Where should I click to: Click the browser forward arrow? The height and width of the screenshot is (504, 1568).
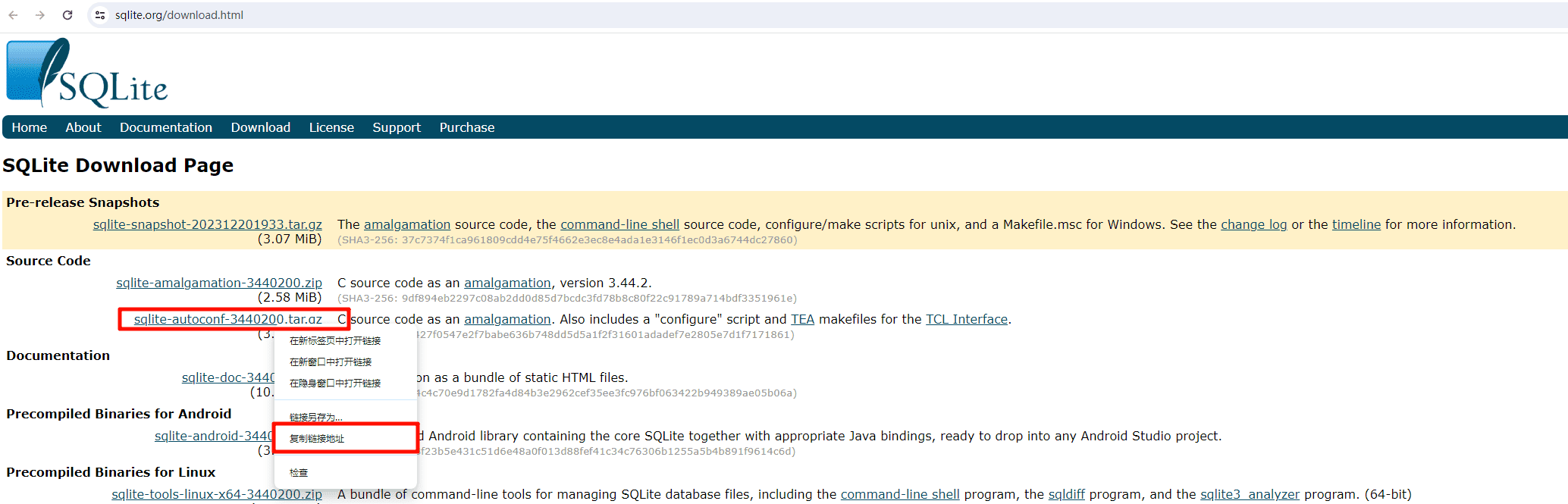coord(40,15)
